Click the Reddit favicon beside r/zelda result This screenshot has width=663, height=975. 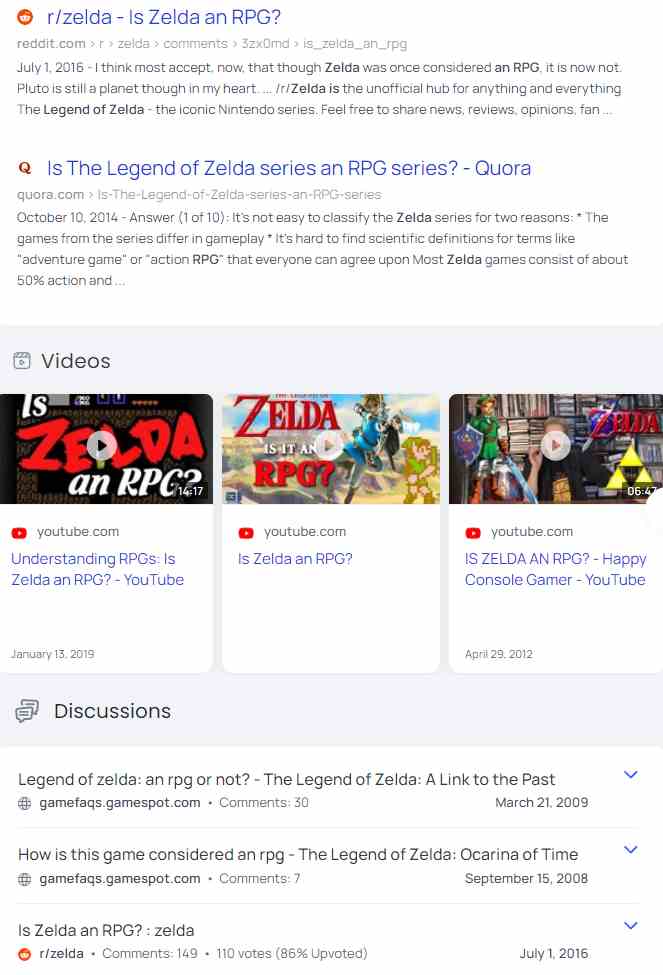pos(25,17)
